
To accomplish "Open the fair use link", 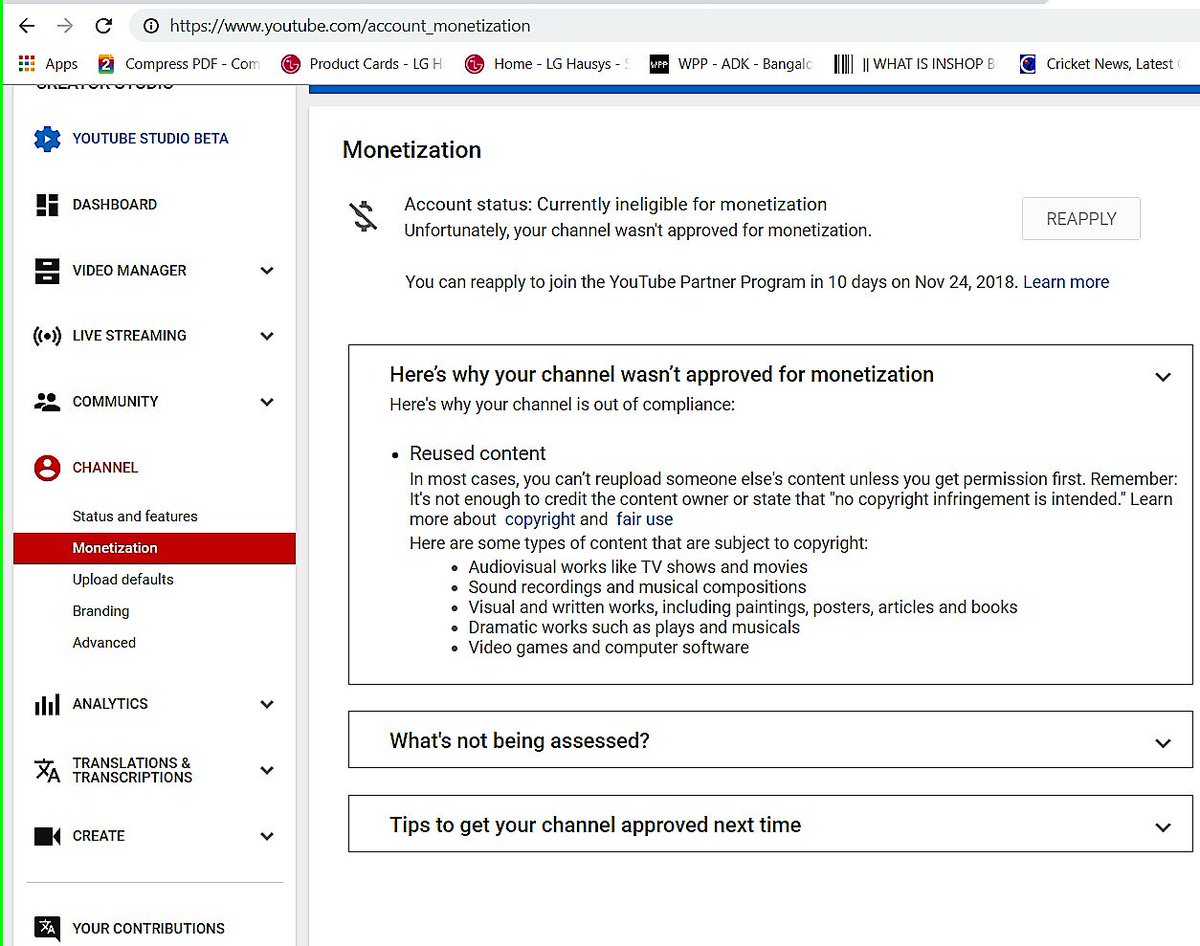I will pyautogui.click(x=645, y=519).
